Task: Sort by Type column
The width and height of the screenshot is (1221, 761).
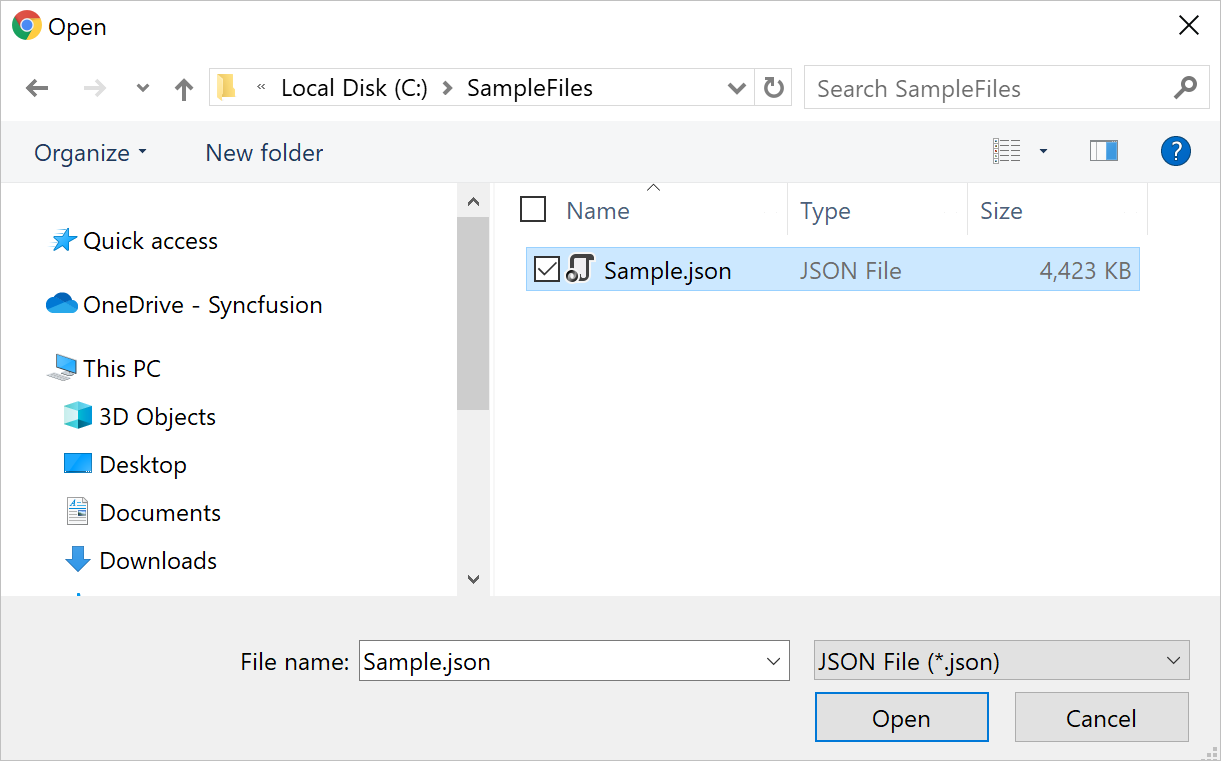Action: click(x=826, y=211)
